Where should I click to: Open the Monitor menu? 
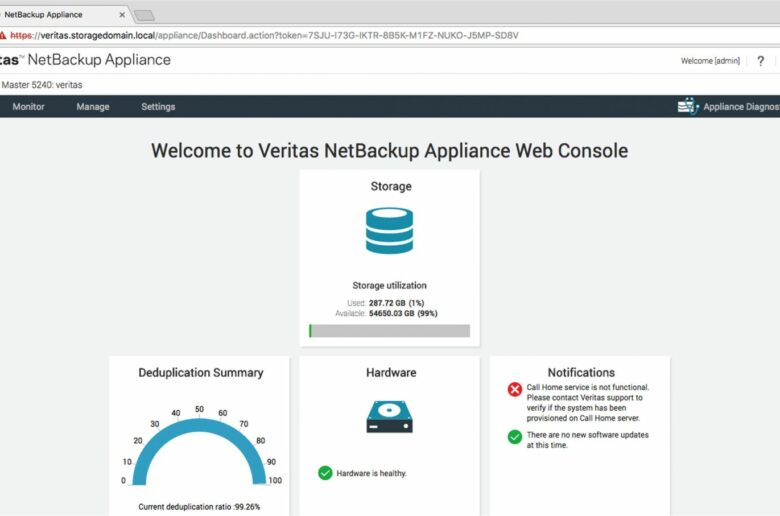pos(28,106)
